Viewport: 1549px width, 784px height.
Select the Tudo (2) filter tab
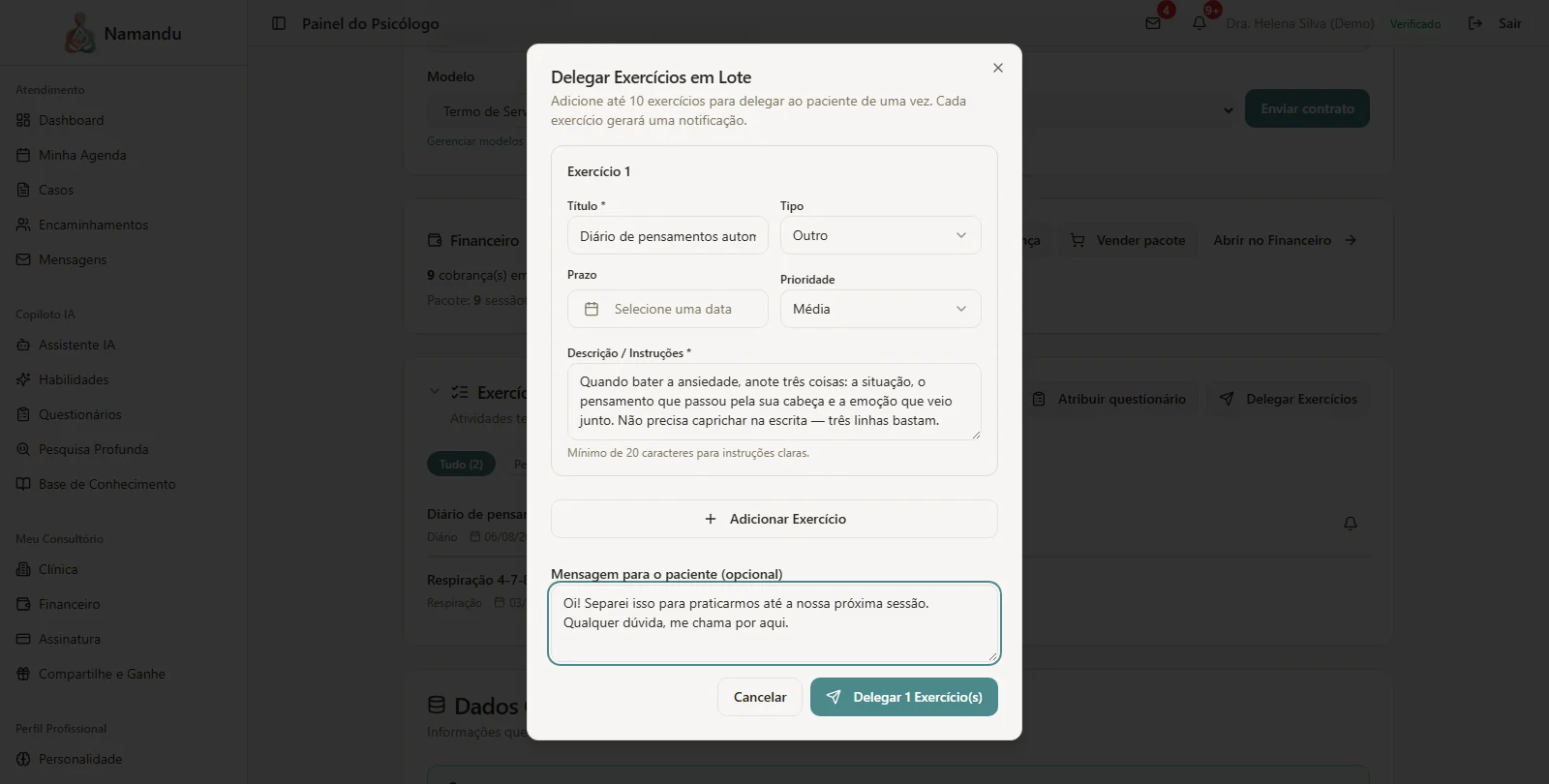tap(461, 465)
